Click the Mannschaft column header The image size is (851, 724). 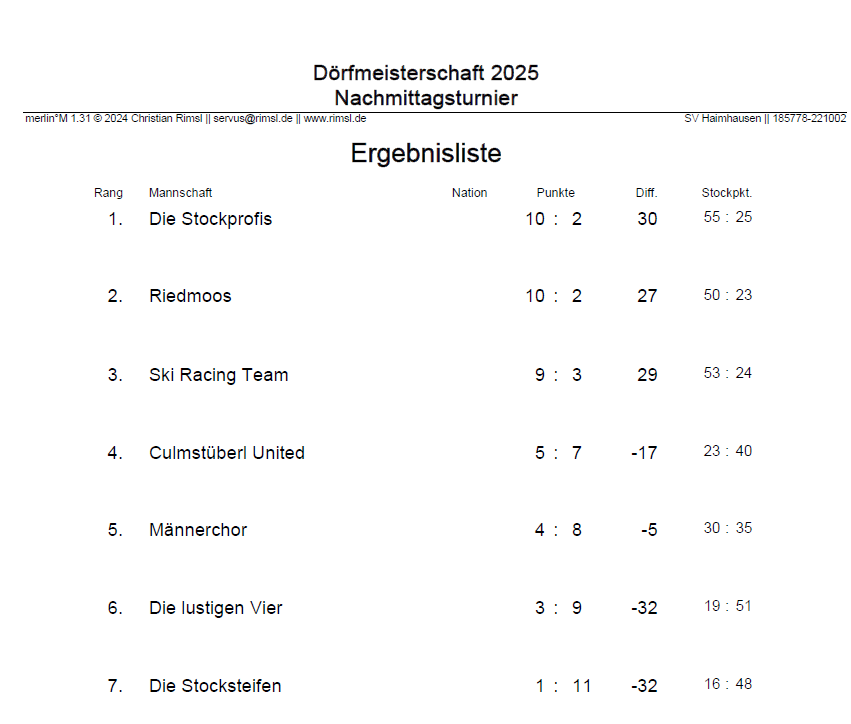pos(181,193)
